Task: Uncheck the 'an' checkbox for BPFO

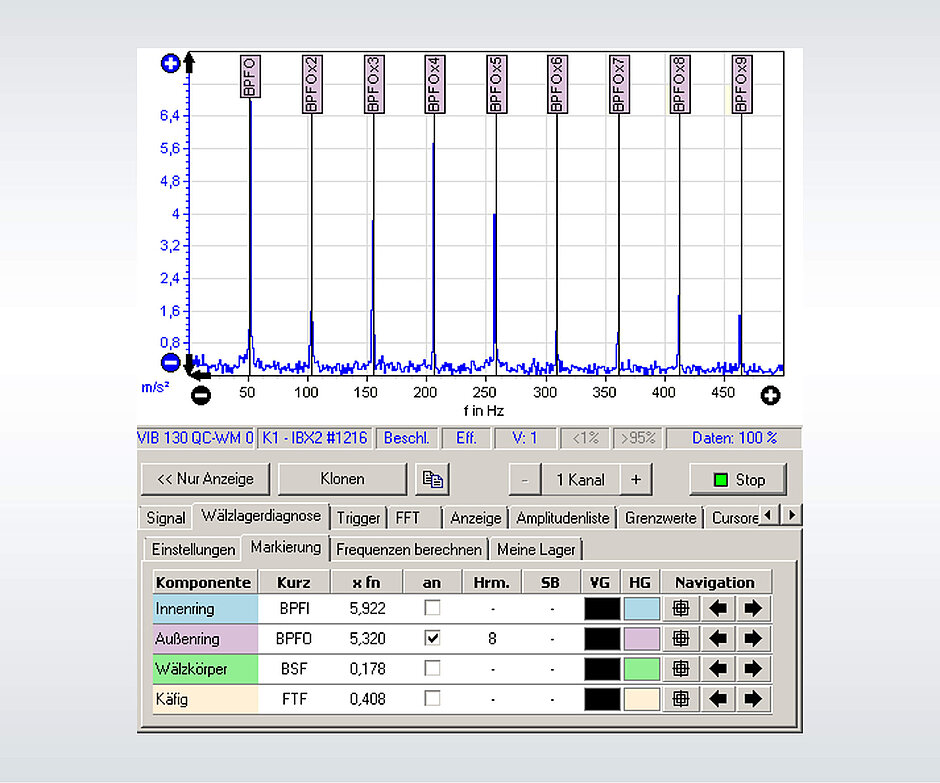Action: pos(432,638)
